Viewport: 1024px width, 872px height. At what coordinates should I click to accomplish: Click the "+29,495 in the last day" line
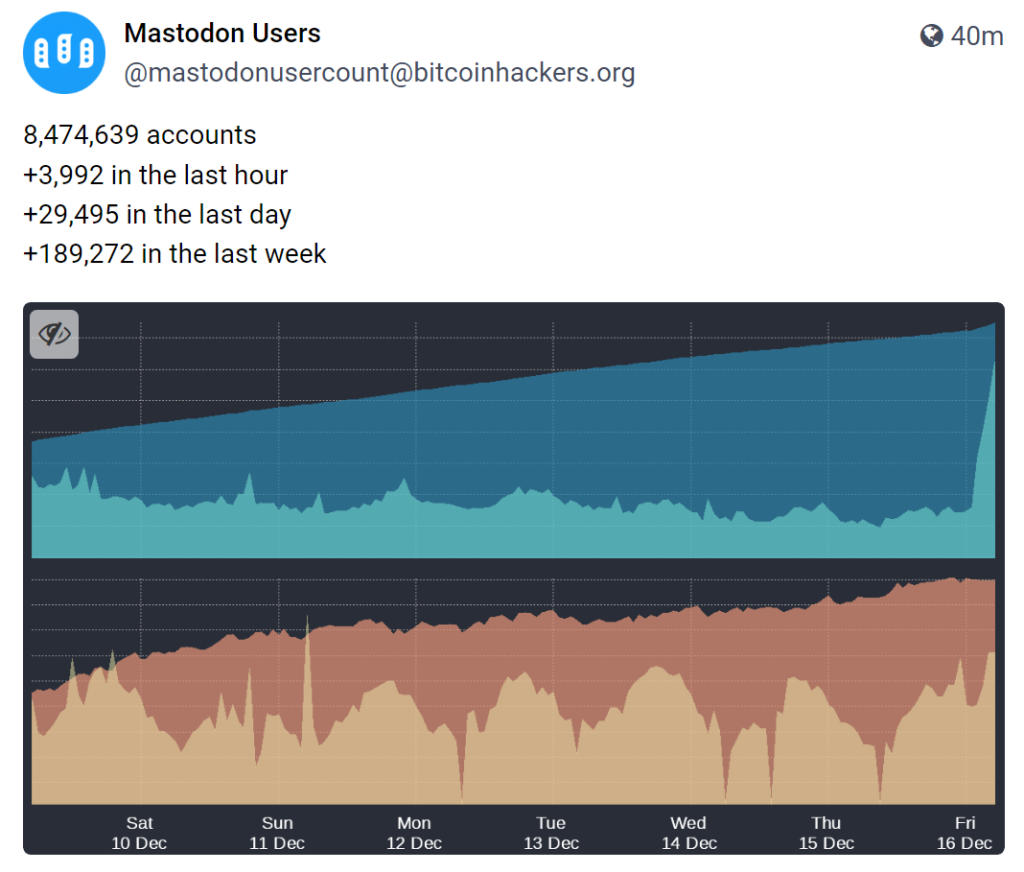pos(157,214)
